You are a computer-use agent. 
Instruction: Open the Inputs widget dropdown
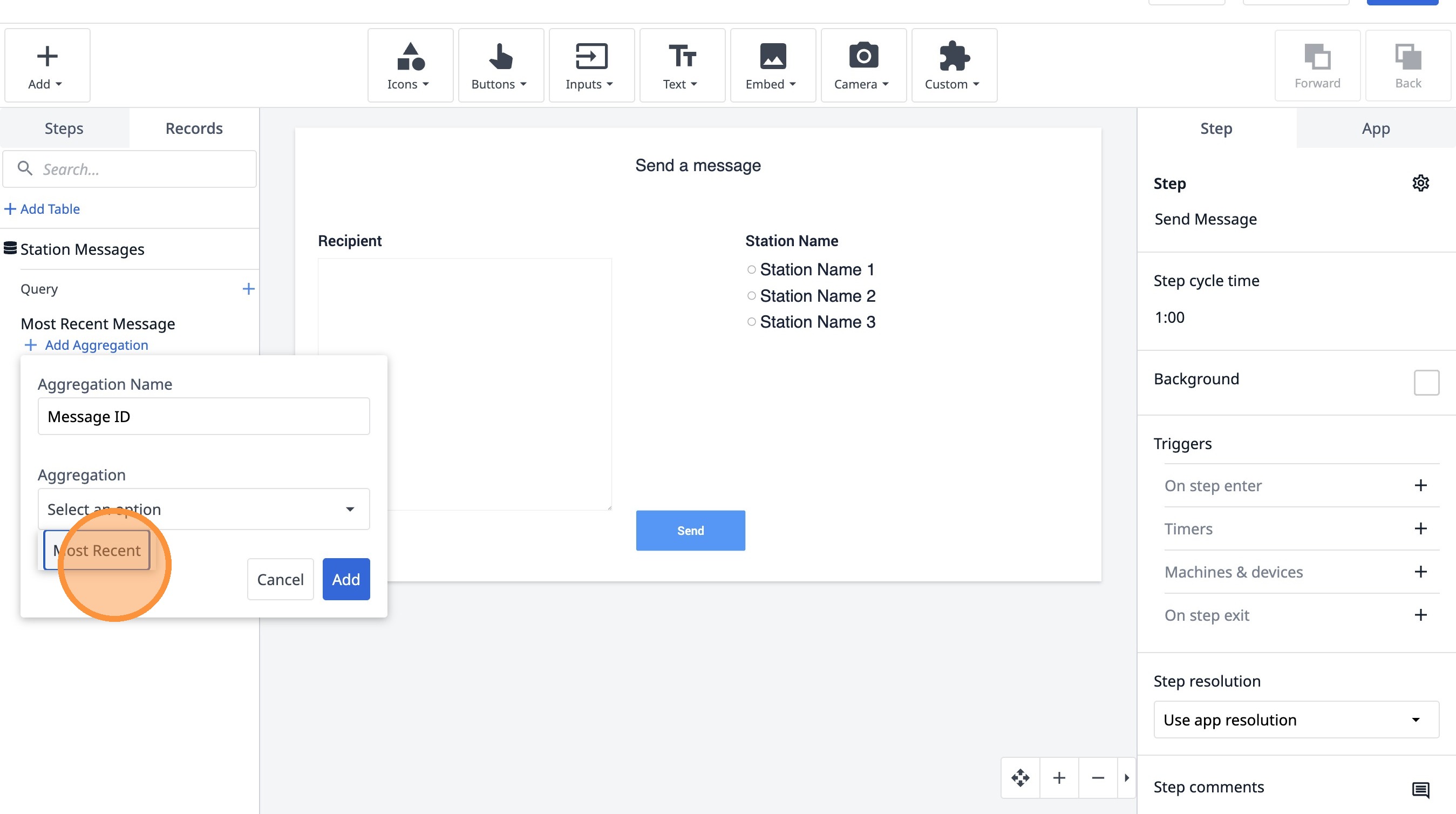(x=590, y=65)
